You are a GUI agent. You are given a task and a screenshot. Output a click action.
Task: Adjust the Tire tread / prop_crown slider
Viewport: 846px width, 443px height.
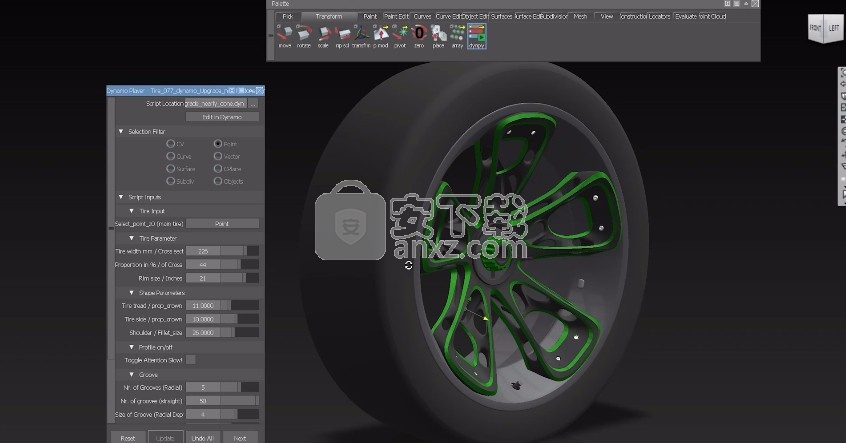(x=239, y=305)
